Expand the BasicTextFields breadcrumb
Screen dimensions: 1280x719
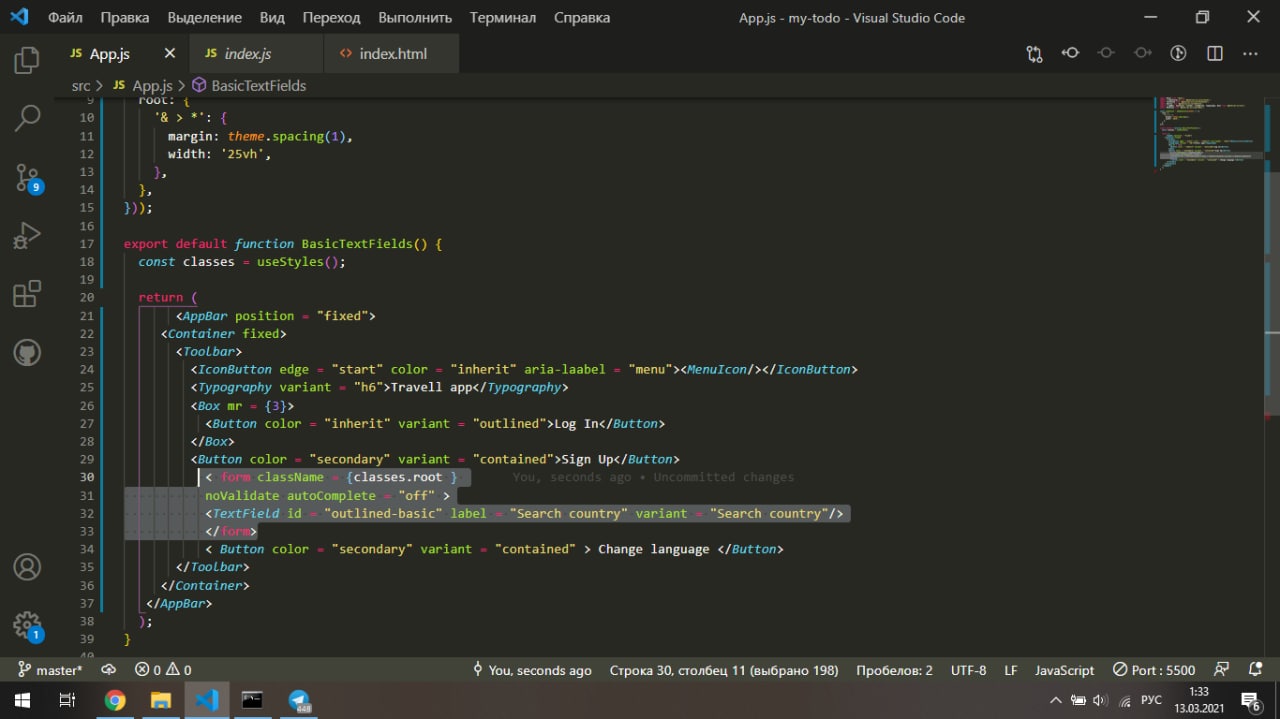click(x=249, y=86)
